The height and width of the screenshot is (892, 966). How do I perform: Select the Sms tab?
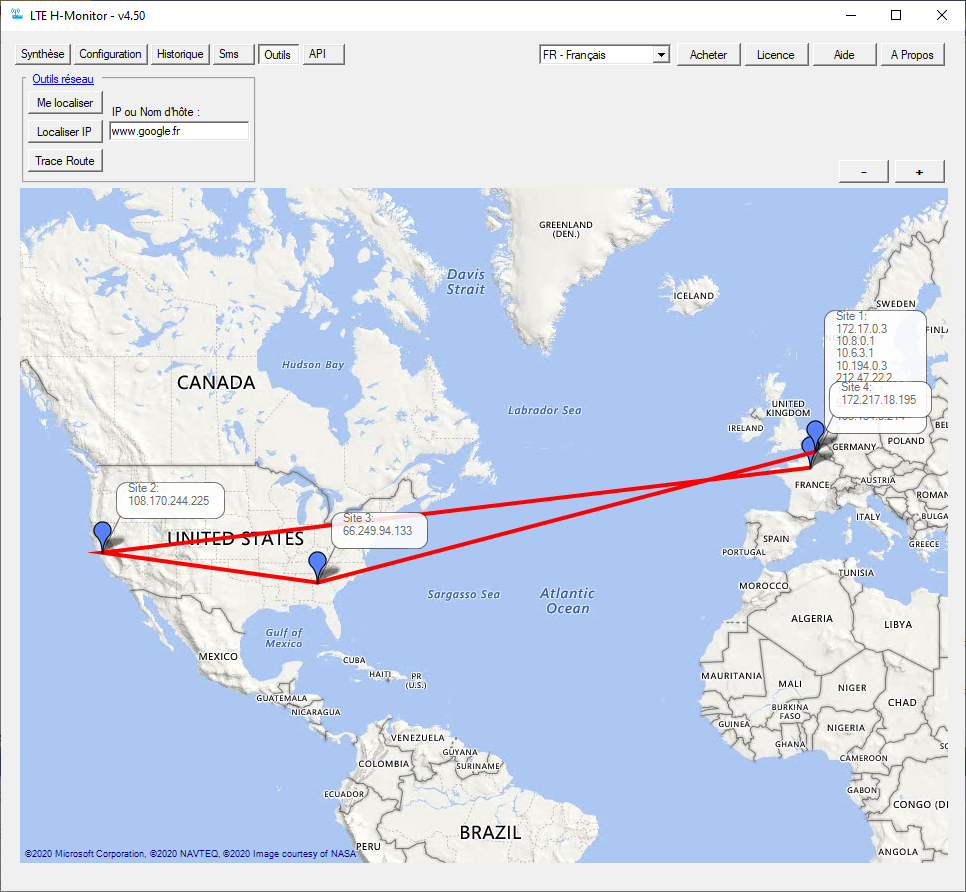tap(230, 54)
